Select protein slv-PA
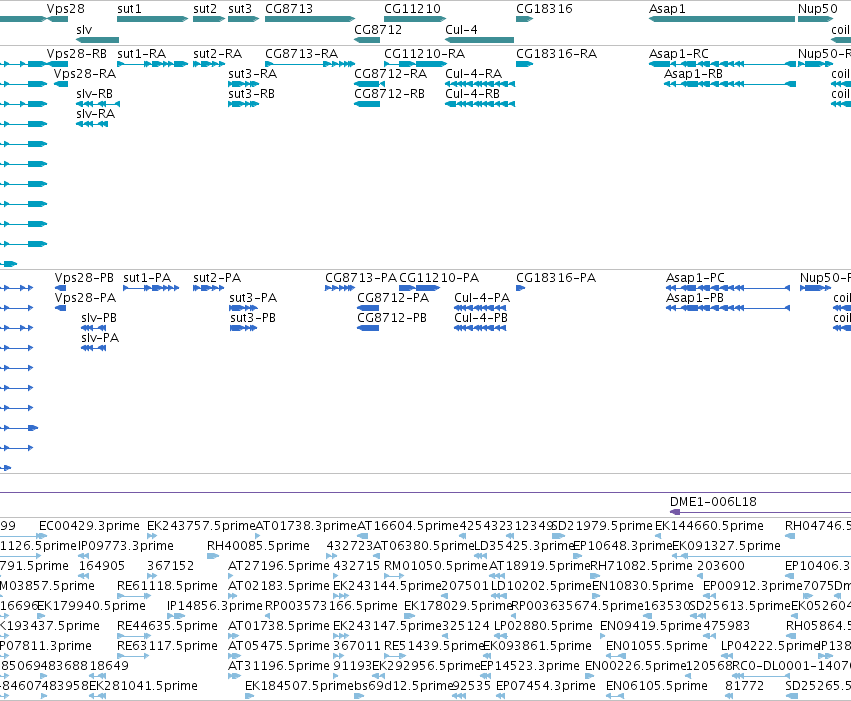Viewport: 851px width, 701px height. 100,338
